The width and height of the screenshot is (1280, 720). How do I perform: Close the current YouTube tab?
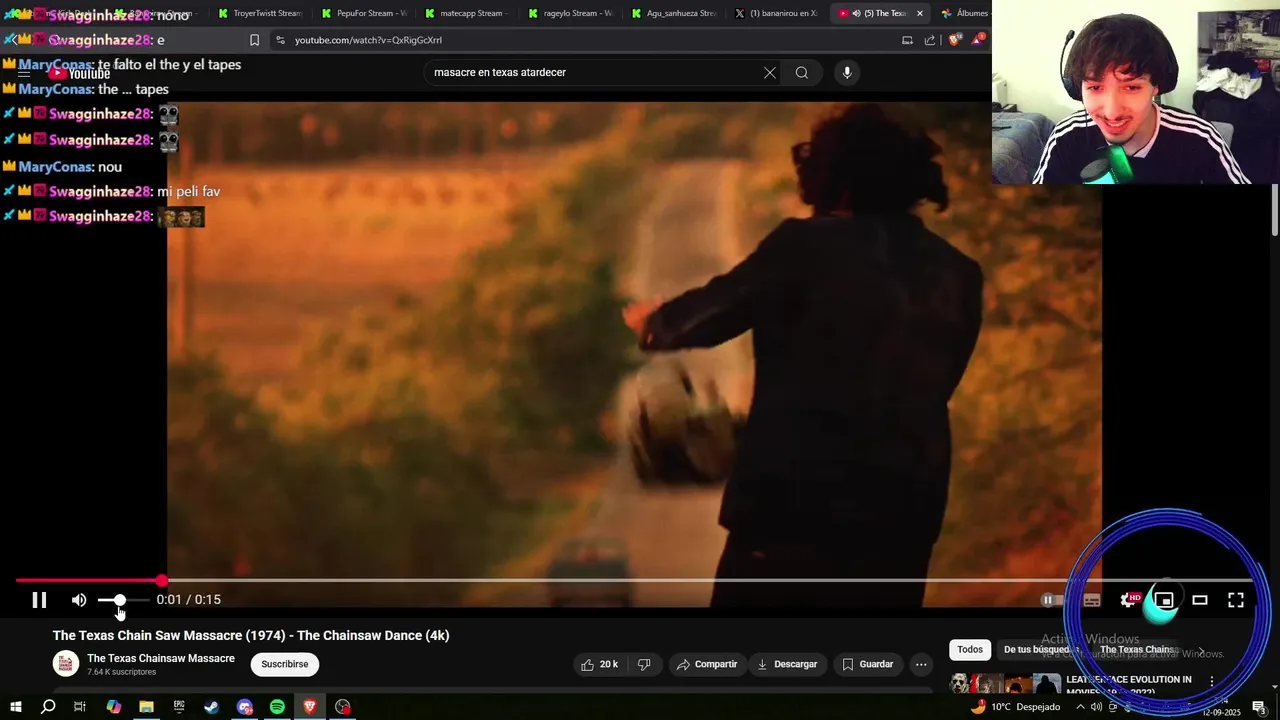pos(920,13)
